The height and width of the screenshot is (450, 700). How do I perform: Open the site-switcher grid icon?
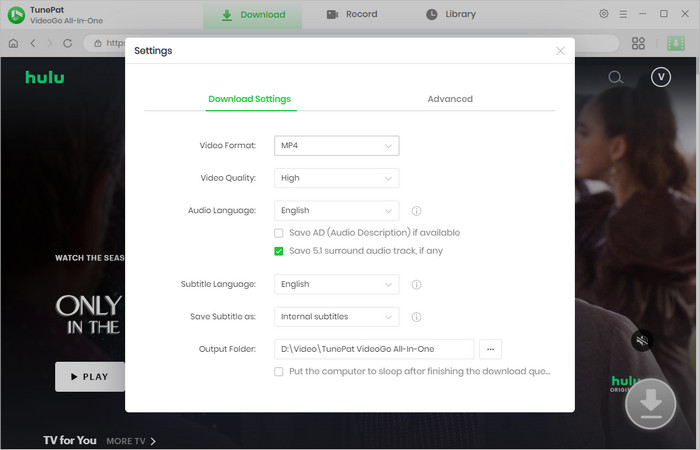[x=638, y=43]
